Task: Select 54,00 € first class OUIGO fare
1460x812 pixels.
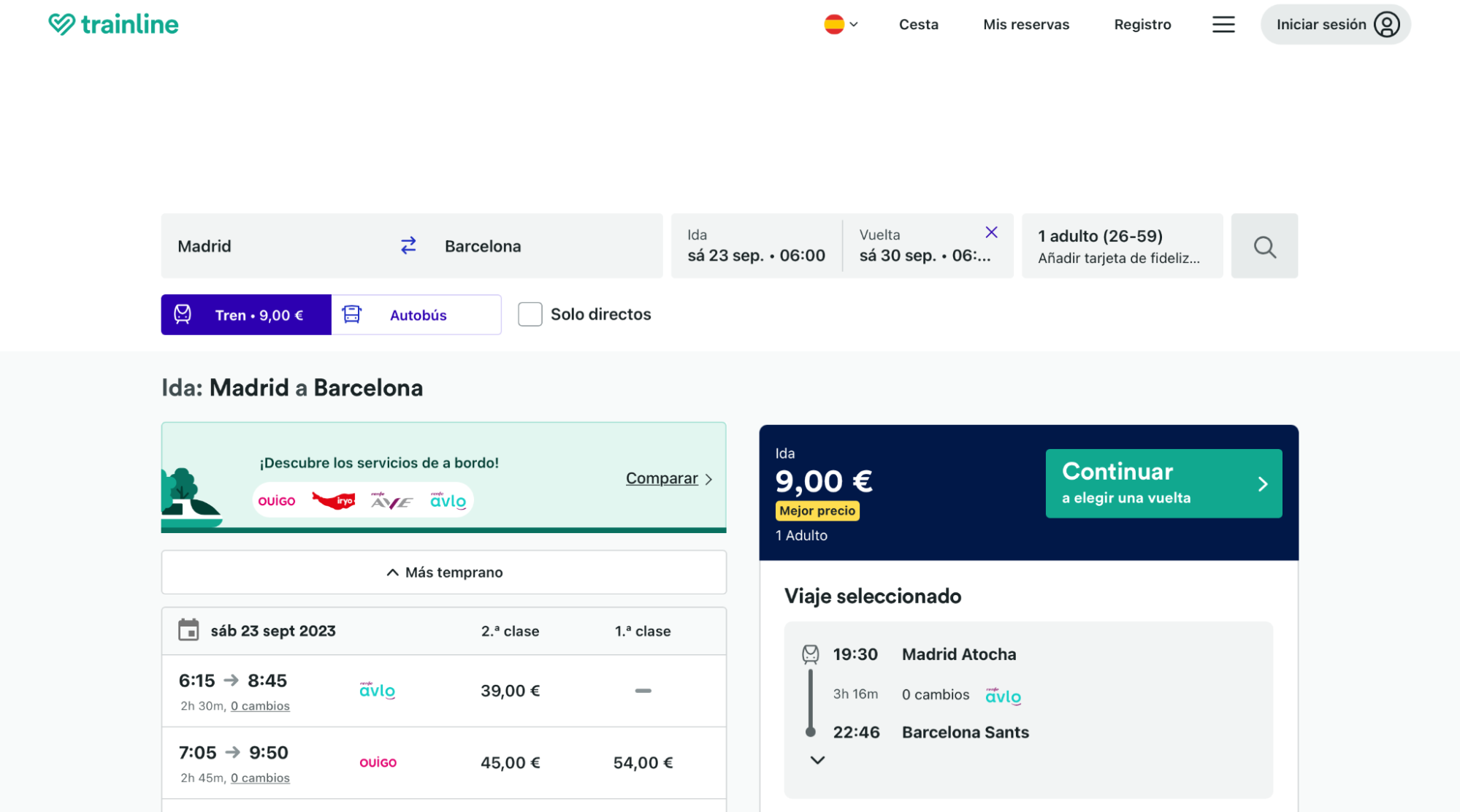Action: click(x=643, y=763)
